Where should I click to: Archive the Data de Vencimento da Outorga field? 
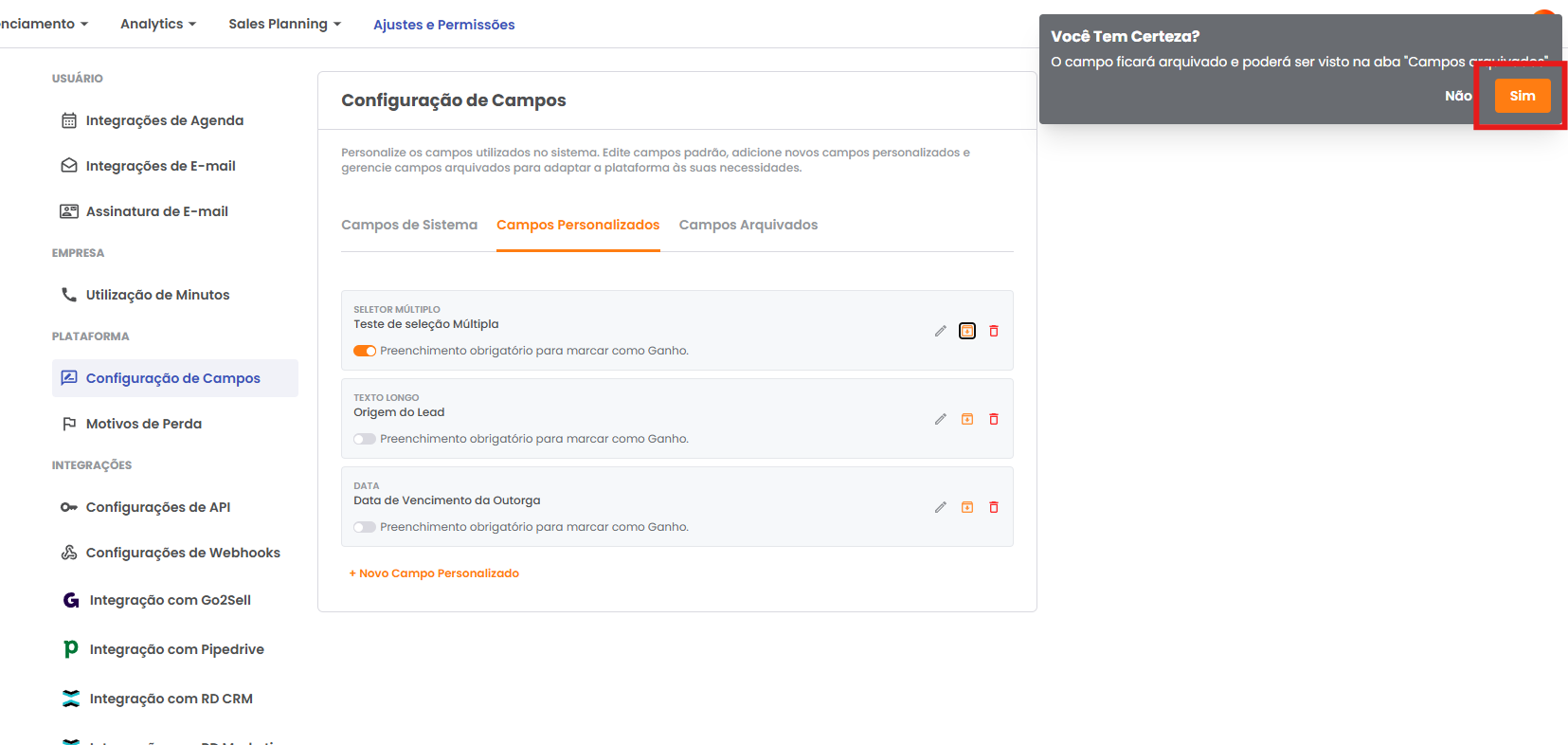coord(966,507)
